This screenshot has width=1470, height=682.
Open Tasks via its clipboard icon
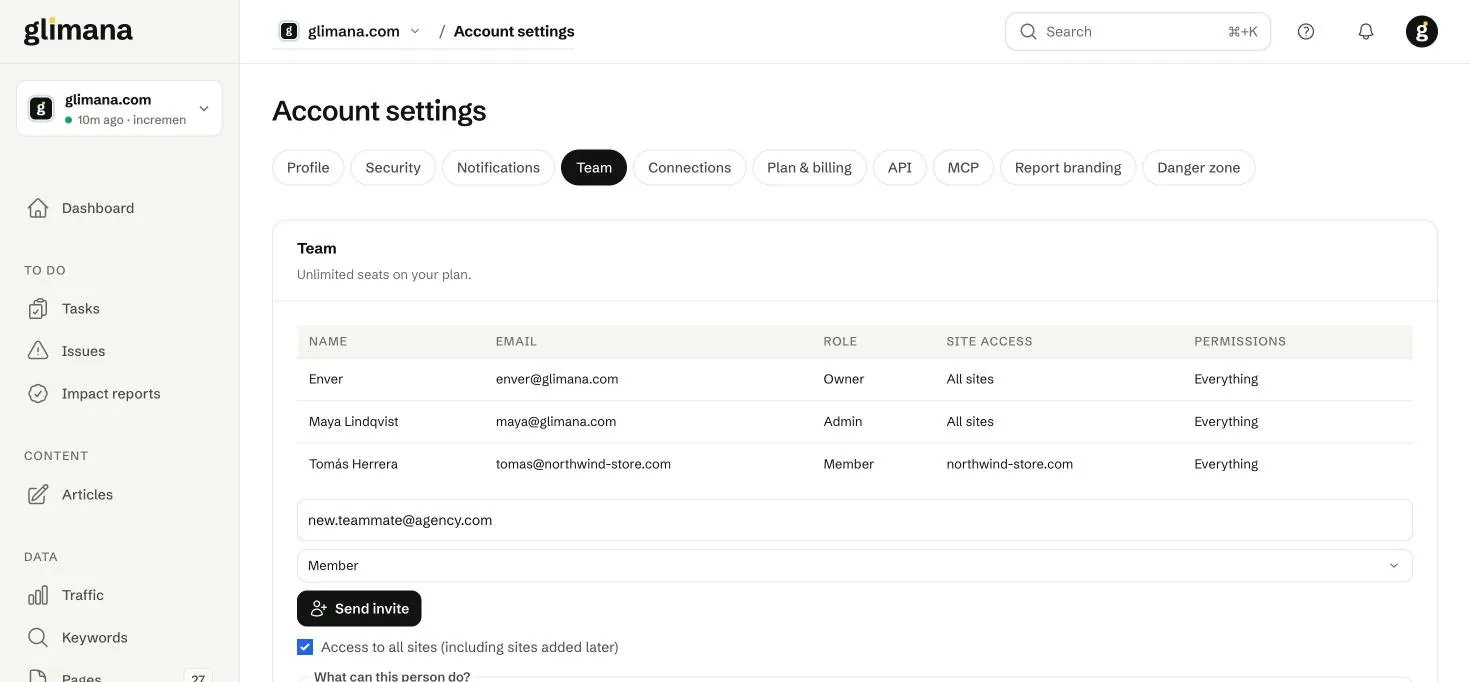pyautogui.click(x=38, y=309)
